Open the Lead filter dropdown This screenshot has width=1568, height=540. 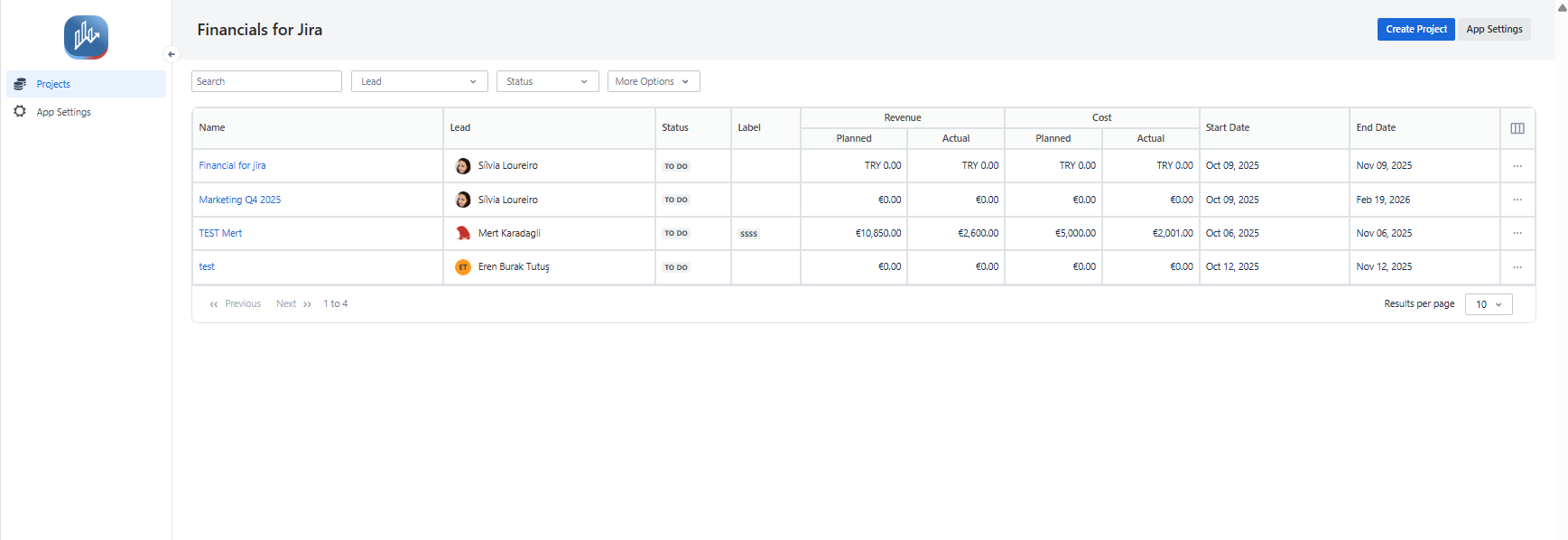(x=420, y=81)
